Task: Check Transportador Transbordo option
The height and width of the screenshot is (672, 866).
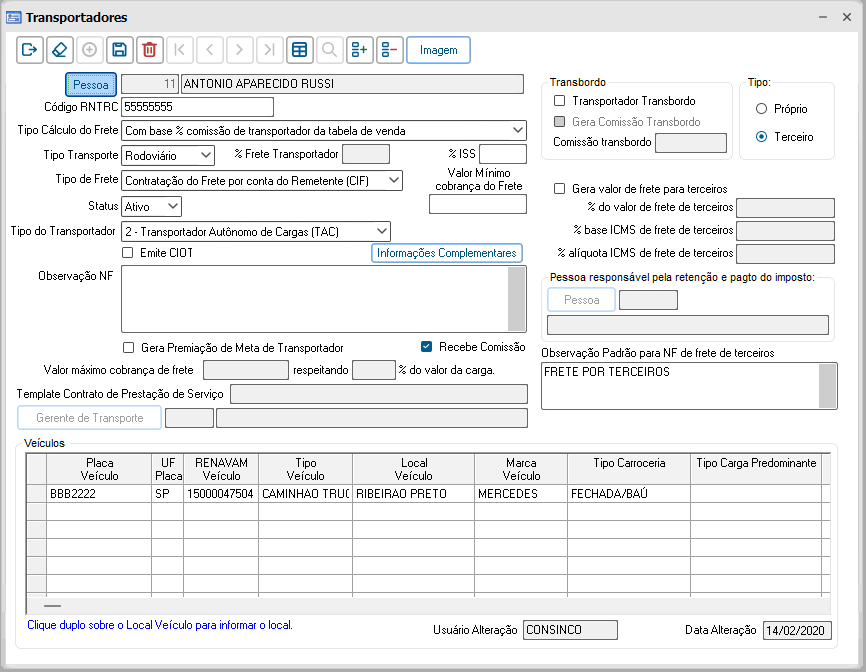Action: [560, 101]
